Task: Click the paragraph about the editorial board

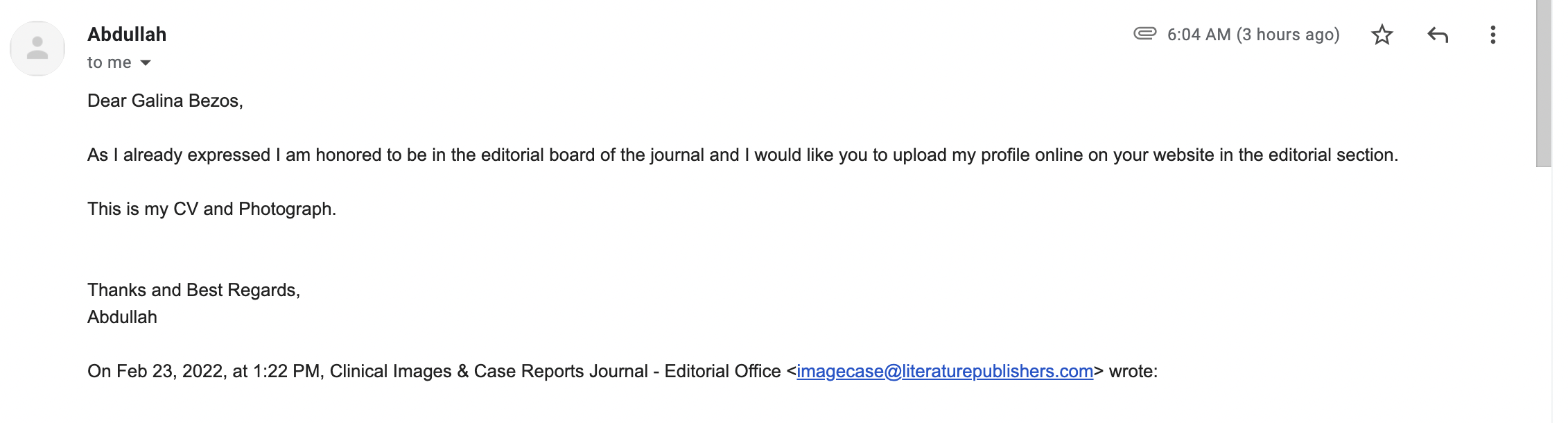Action: (742, 155)
